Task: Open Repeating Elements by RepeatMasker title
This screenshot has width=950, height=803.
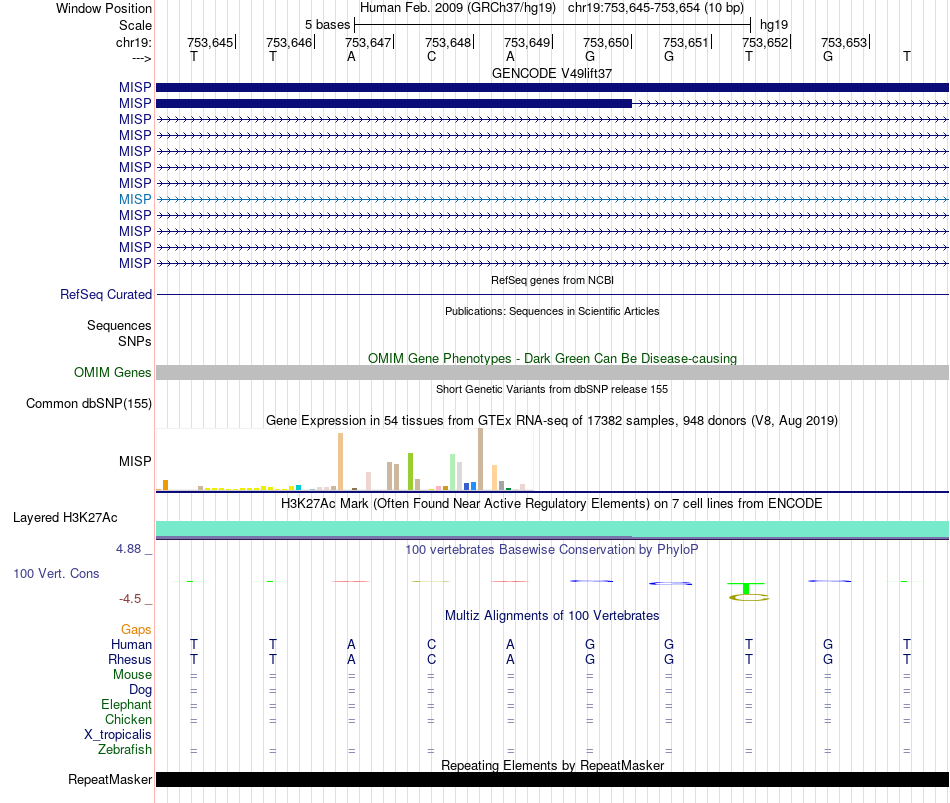Action: [552, 765]
